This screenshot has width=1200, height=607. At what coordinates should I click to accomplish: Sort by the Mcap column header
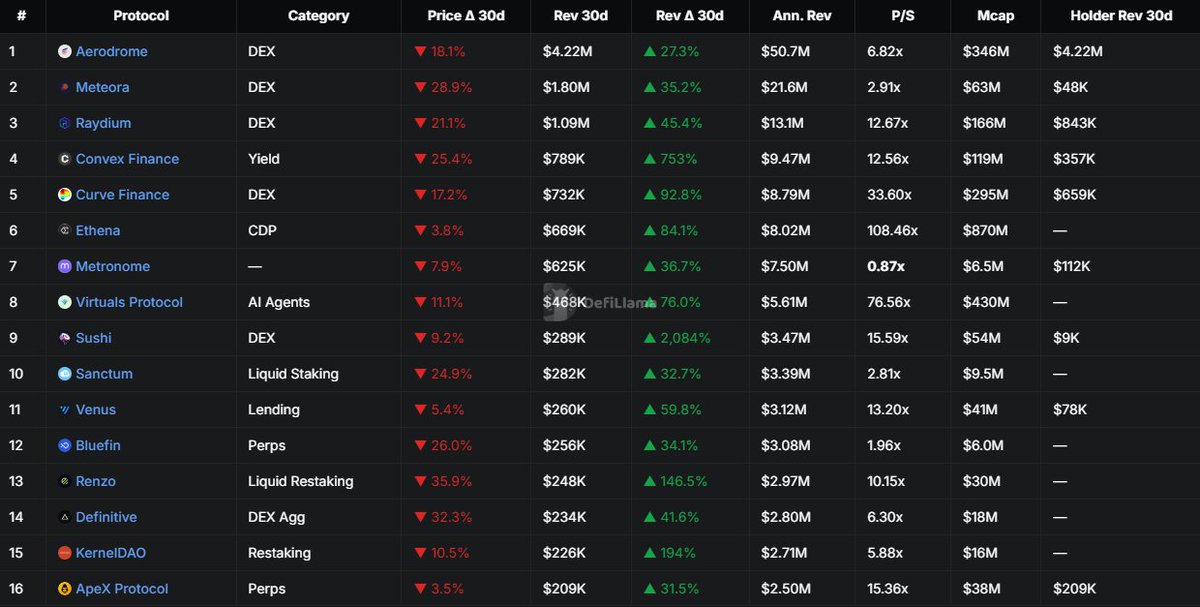pyautogui.click(x=995, y=16)
